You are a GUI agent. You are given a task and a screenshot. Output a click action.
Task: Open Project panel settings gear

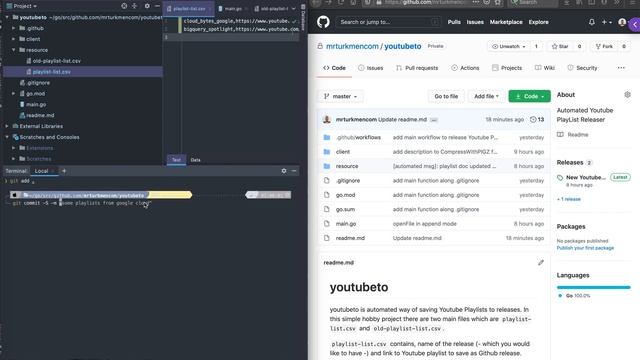click(x=147, y=6)
